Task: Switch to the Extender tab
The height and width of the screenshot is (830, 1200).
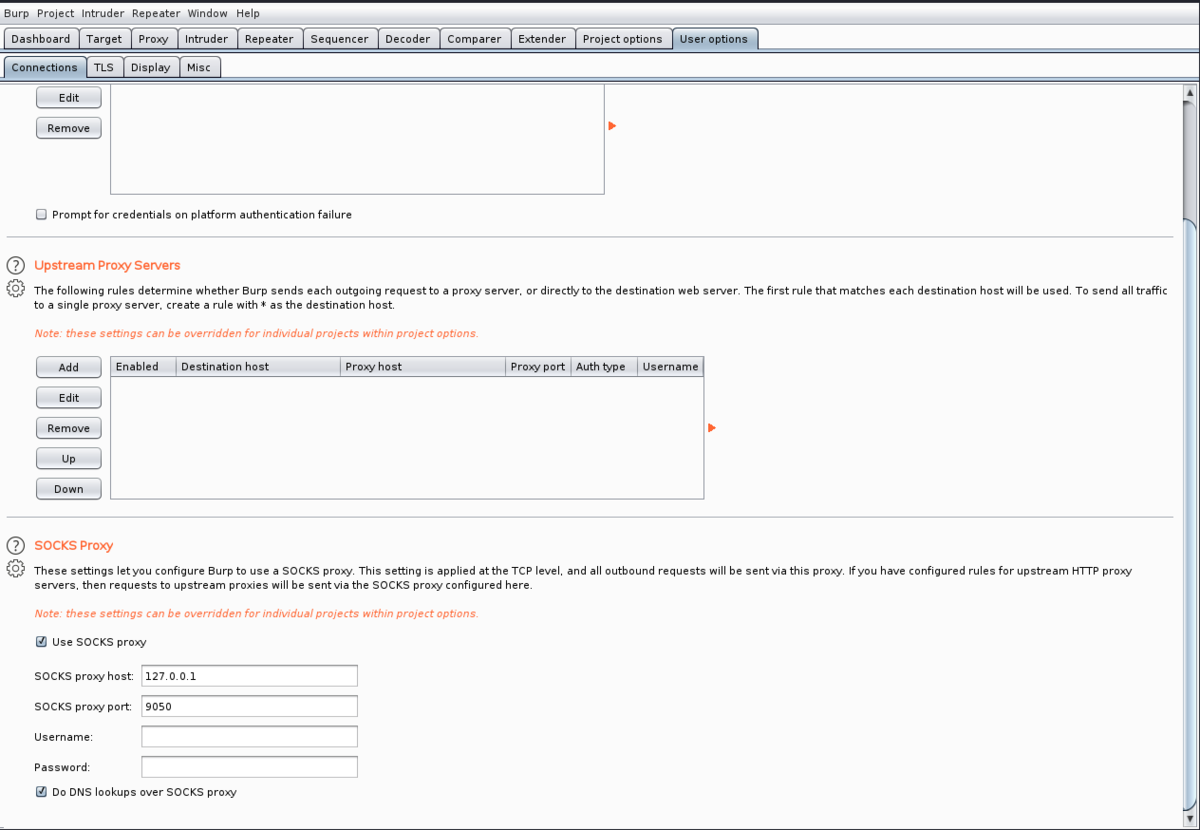Action: 543,39
